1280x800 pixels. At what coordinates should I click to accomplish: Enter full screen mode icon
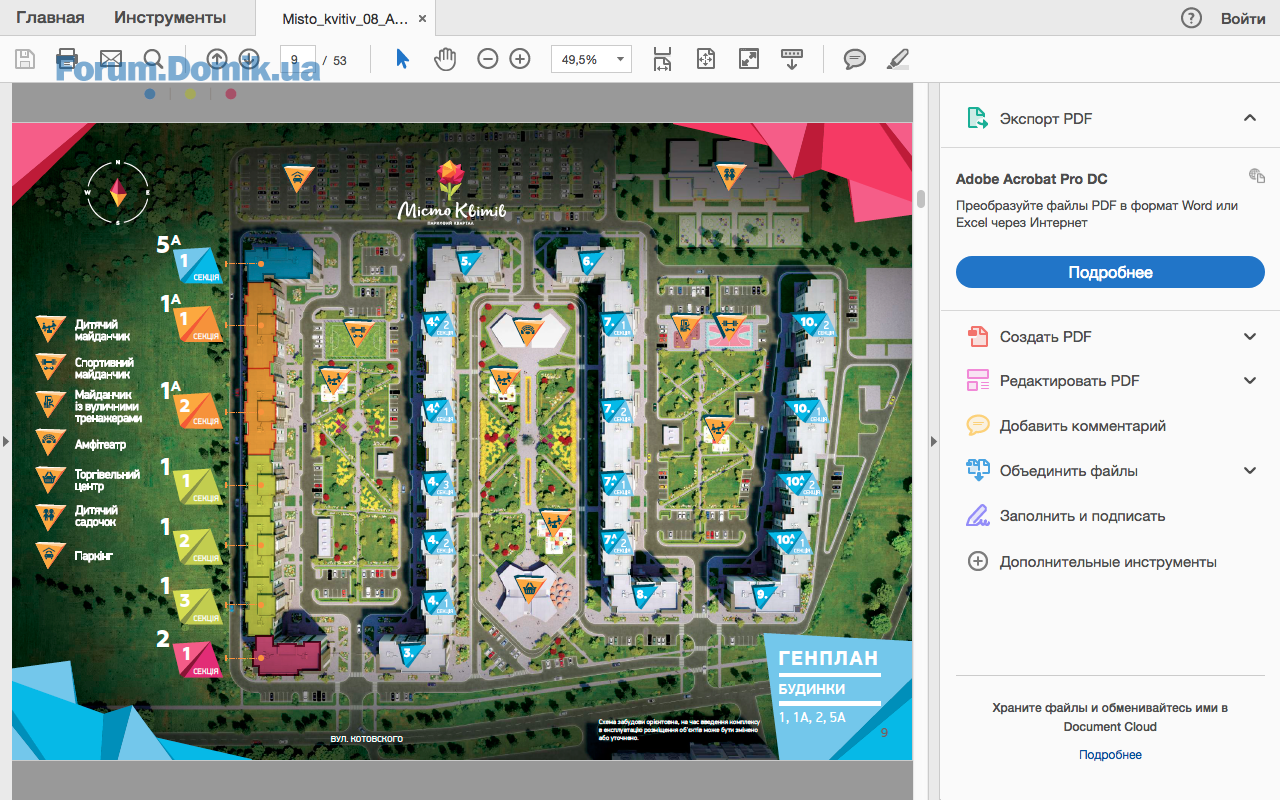[749, 59]
